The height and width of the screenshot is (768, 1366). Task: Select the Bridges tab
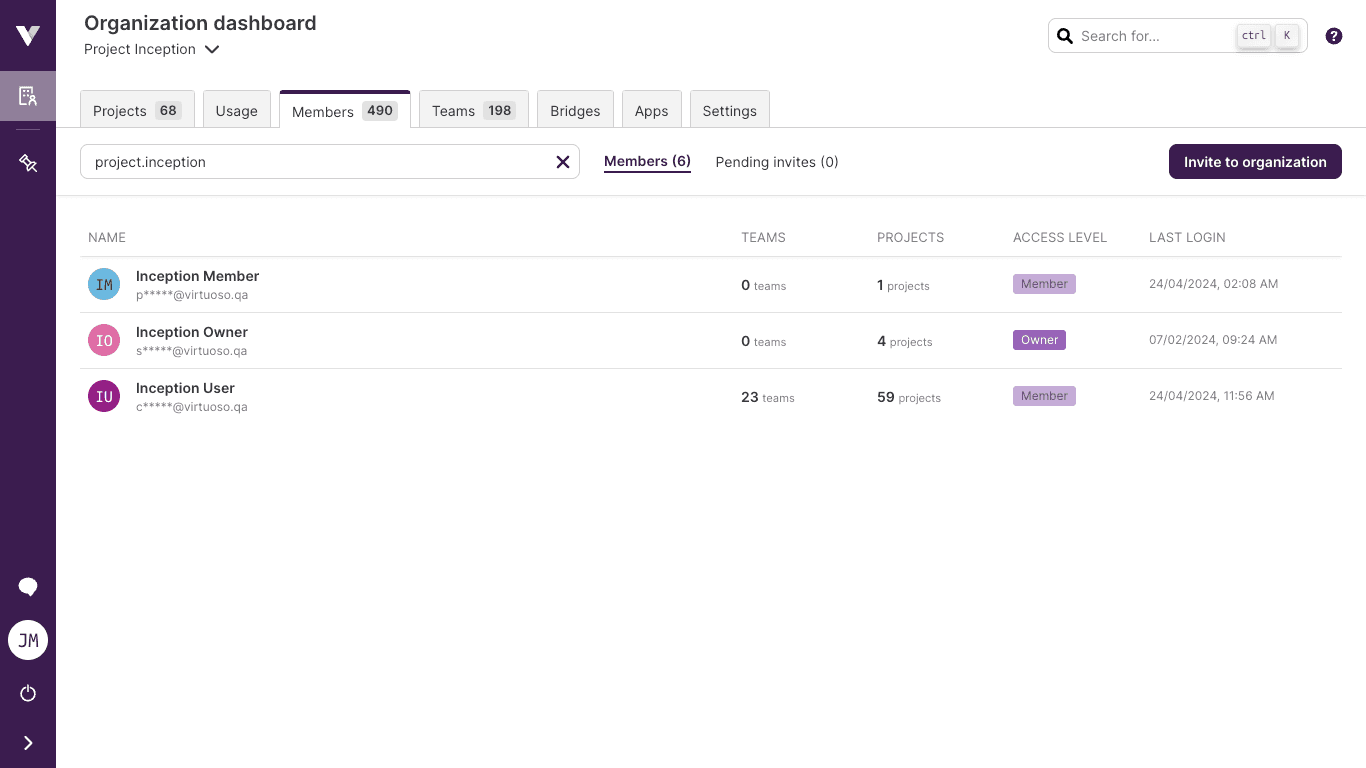[575, 111]
